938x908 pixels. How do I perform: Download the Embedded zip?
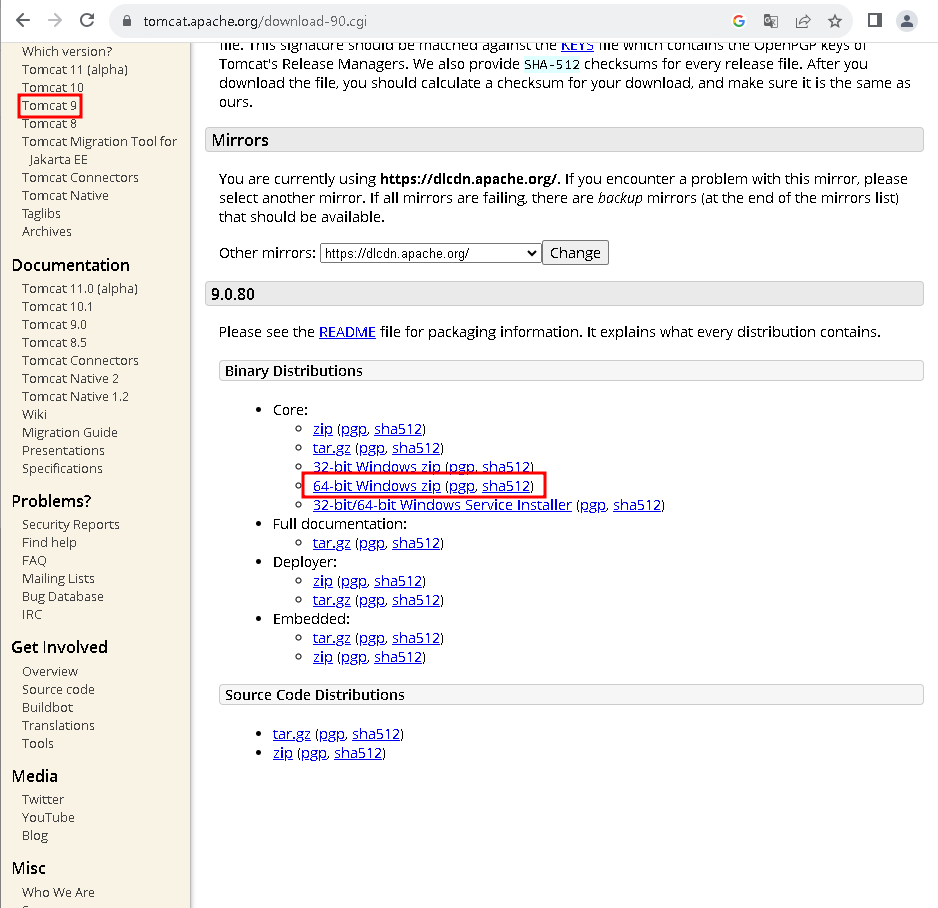(x=322, y=657)
